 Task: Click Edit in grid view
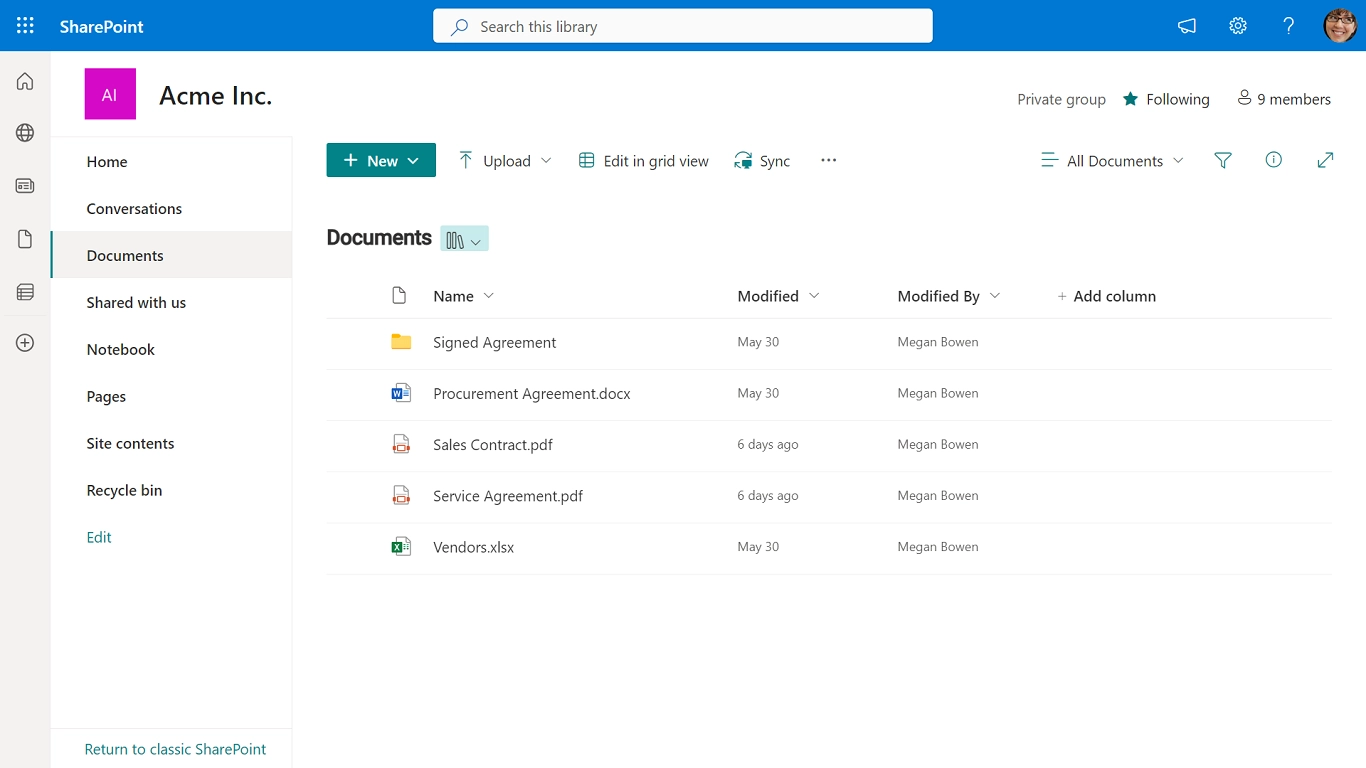pyautogui.click(x=644, y=160)
